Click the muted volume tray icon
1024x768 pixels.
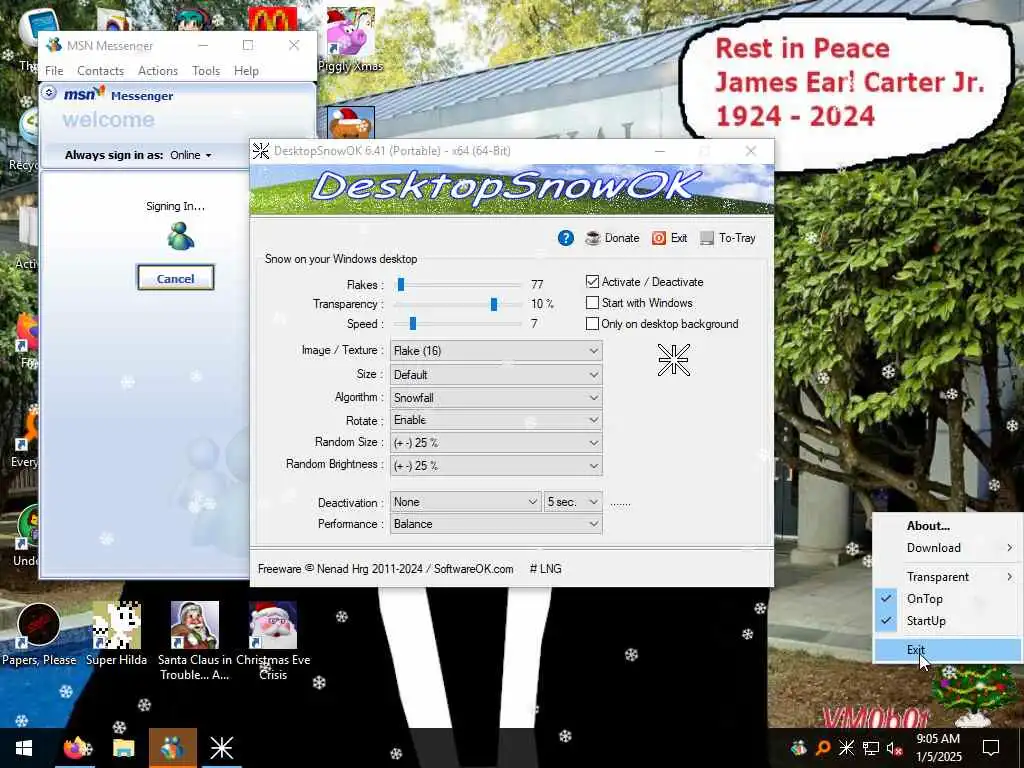[895, 748]
